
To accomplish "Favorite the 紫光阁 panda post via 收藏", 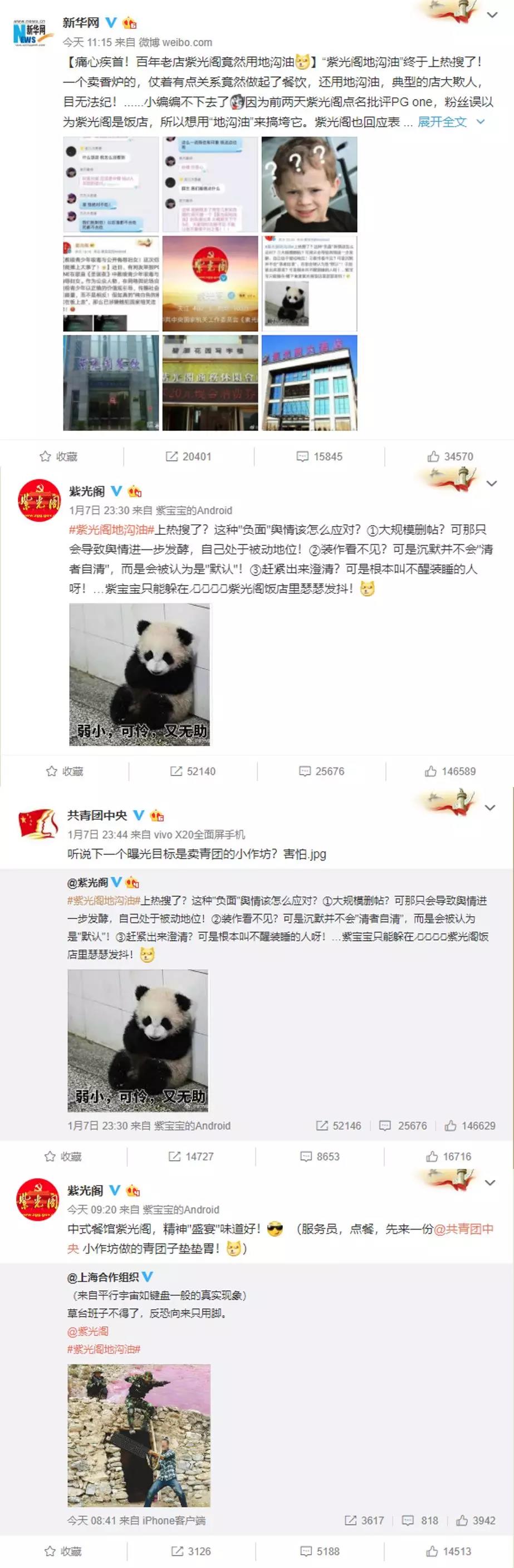I will click(x=65, y=771).
